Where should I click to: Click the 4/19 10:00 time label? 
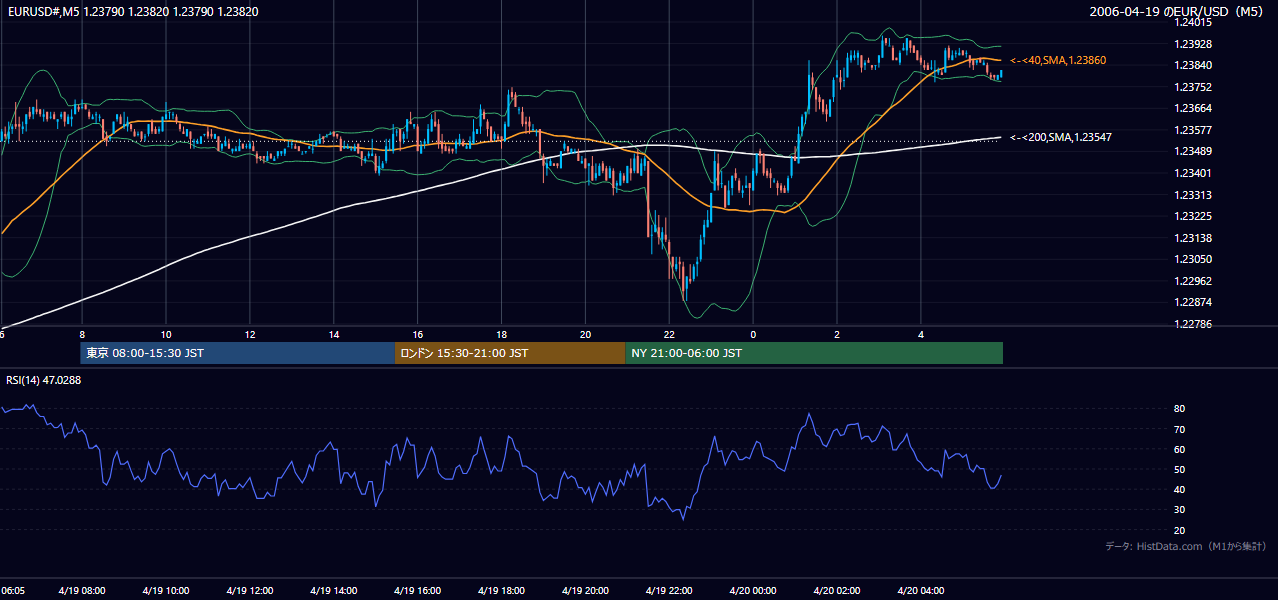pyautogui.click(x=166, y=591)
